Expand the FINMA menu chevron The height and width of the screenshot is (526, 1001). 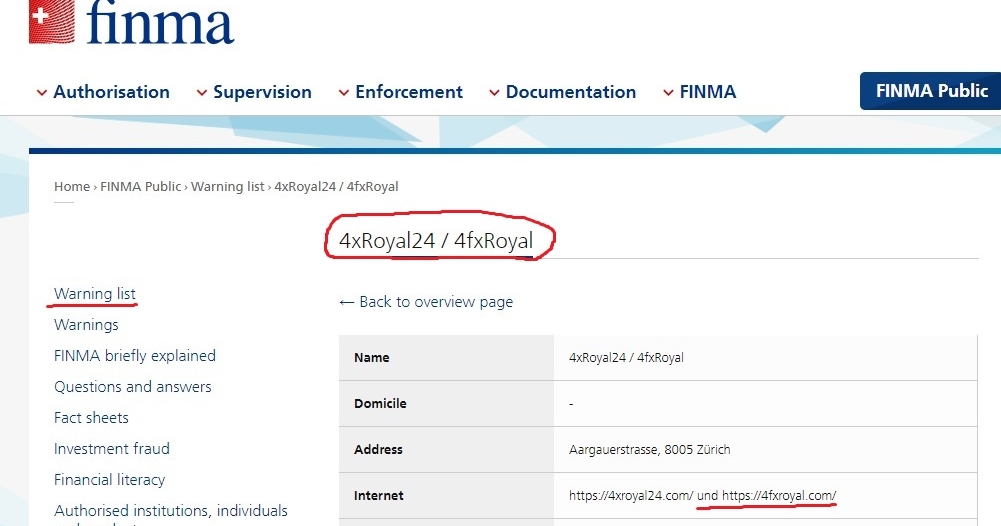tap(668, 93)
